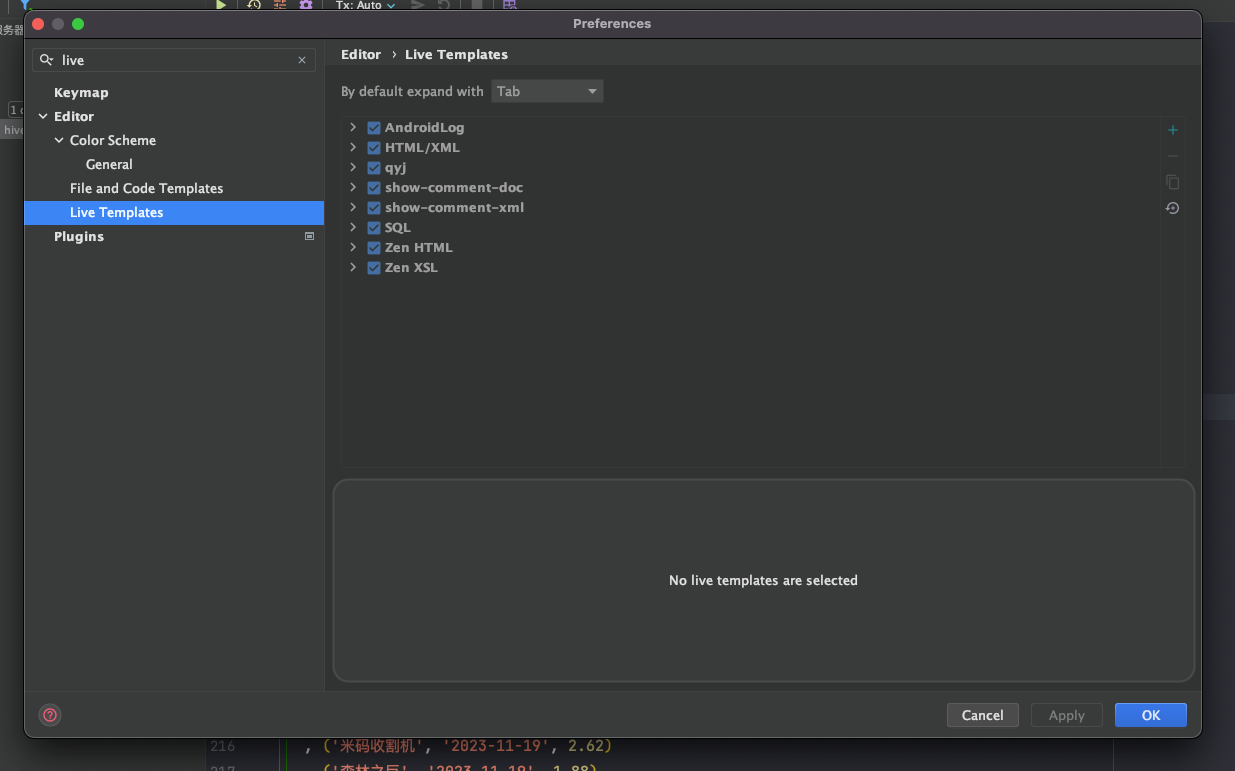Open Color Scheme settings
Image resolution: width=1235 pixels, height=771 pixels.
pyautogui.click(x=113, y=141)
